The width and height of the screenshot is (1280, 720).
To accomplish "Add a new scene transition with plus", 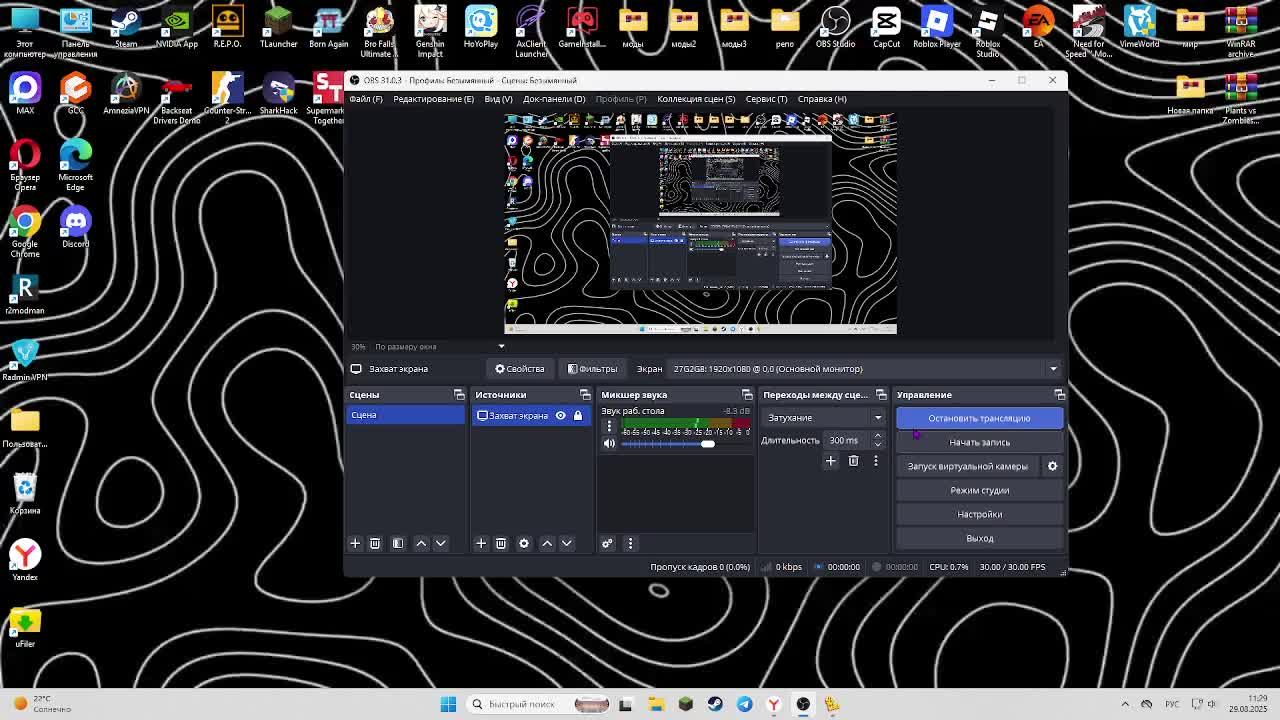I will pyautogui.click(x=830, y=461).
